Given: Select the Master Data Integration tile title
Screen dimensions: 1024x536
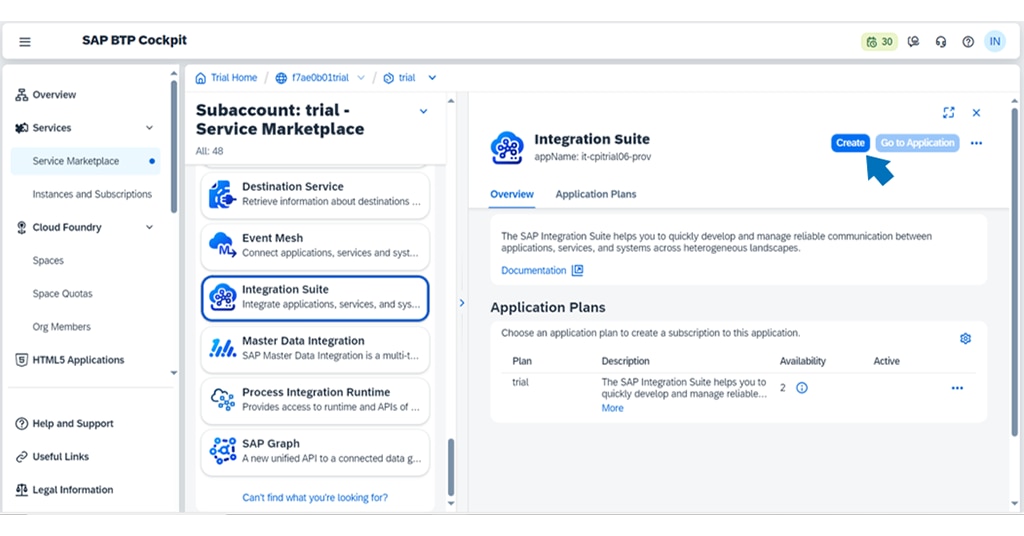Looking at the screenshot, I should [x=303, y=341].
